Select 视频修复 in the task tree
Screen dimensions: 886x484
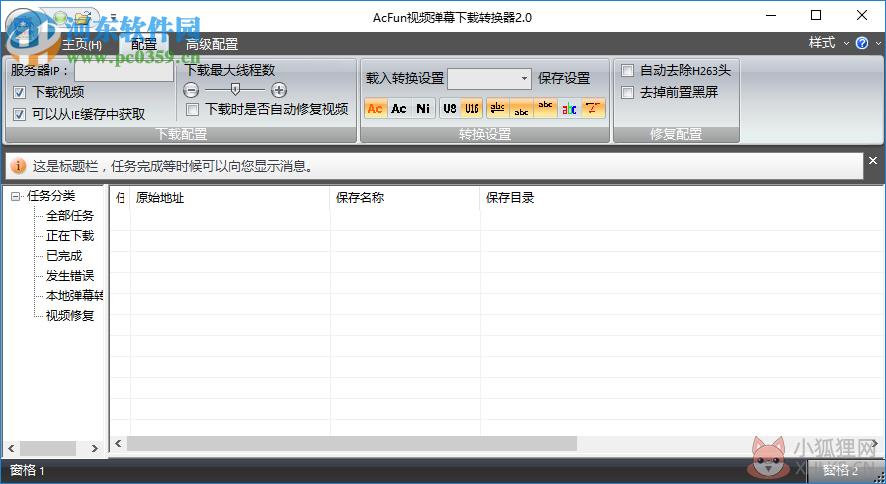(x=70, y=316)
